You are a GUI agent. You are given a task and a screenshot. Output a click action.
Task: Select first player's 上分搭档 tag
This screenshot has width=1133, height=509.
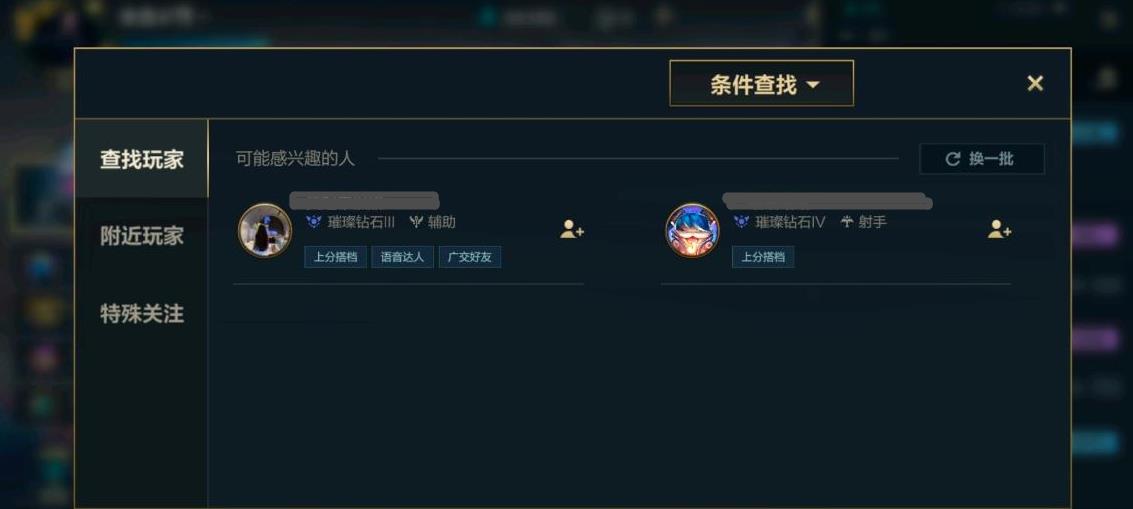point(335,257)
